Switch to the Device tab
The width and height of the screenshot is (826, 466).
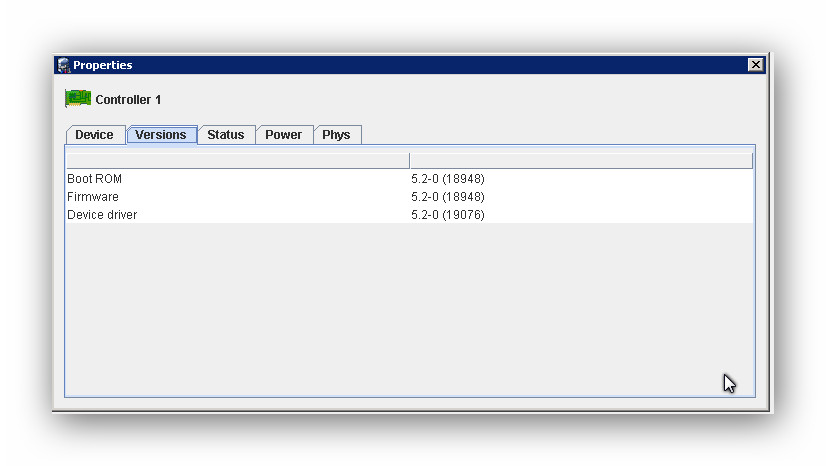click(x=95, y=135)
